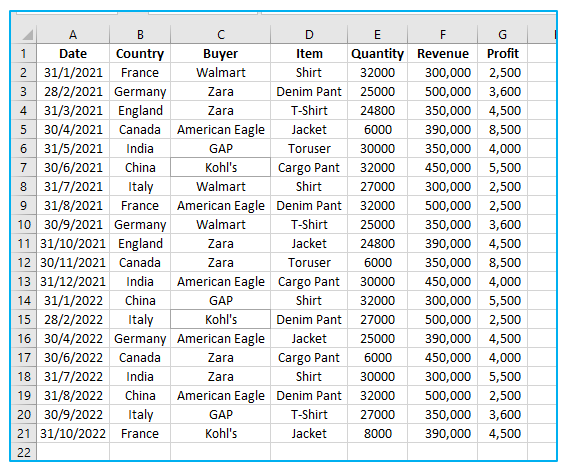The width and height of the screenshot is (569, 470).
Task: Click India cell in row 6
Action: [140, 148]
